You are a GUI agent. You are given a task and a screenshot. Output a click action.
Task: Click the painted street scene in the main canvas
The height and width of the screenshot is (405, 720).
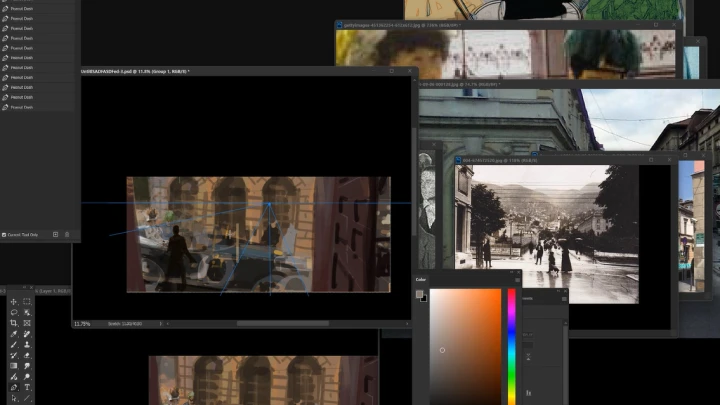[x=259, y=234]
